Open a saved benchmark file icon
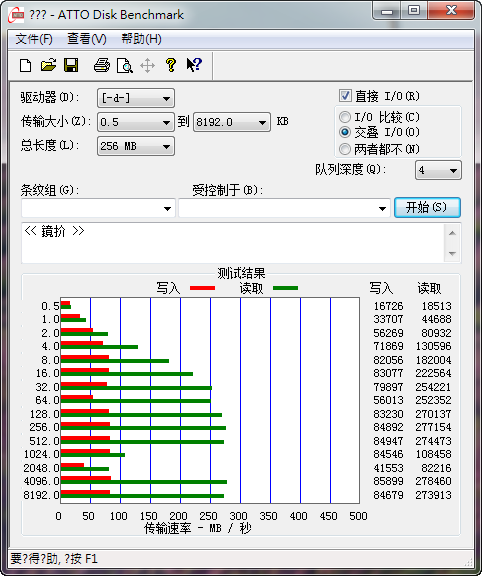 (48, 65)
